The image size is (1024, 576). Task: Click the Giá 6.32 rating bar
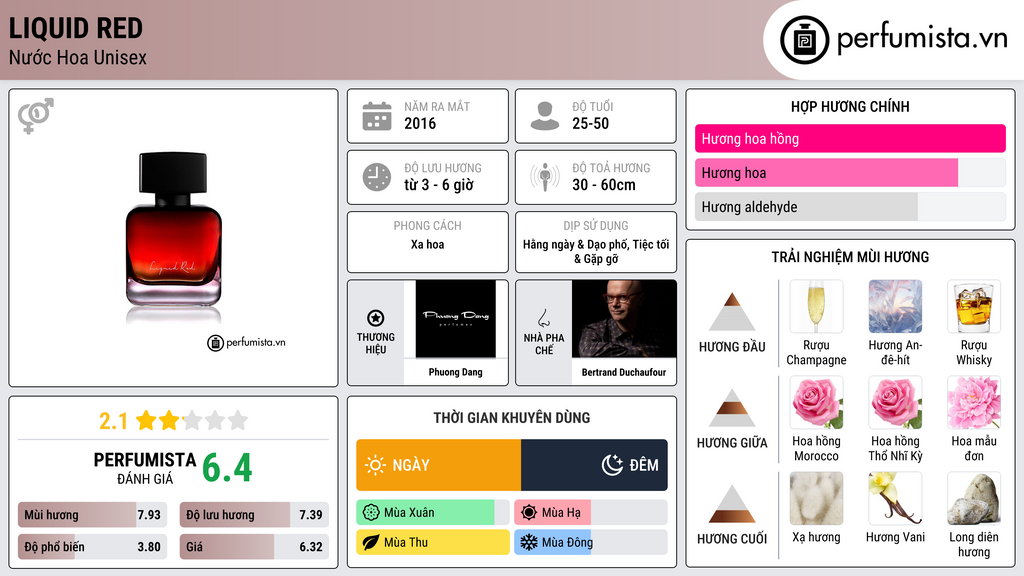point(254,547)
